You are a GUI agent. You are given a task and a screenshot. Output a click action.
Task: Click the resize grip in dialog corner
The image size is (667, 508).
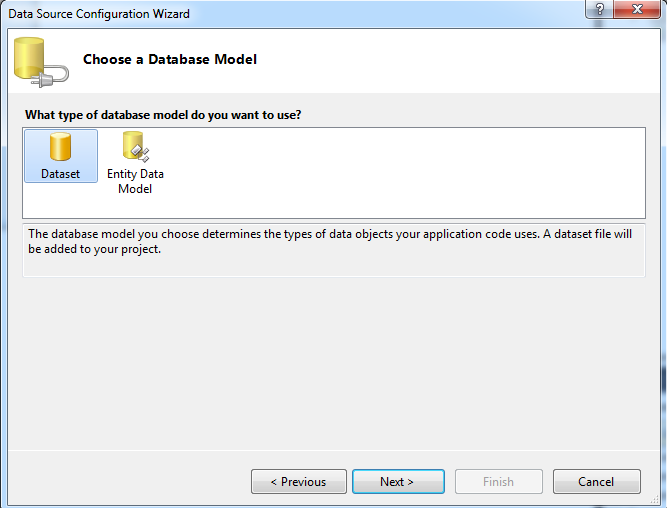[x=655, y=500]
